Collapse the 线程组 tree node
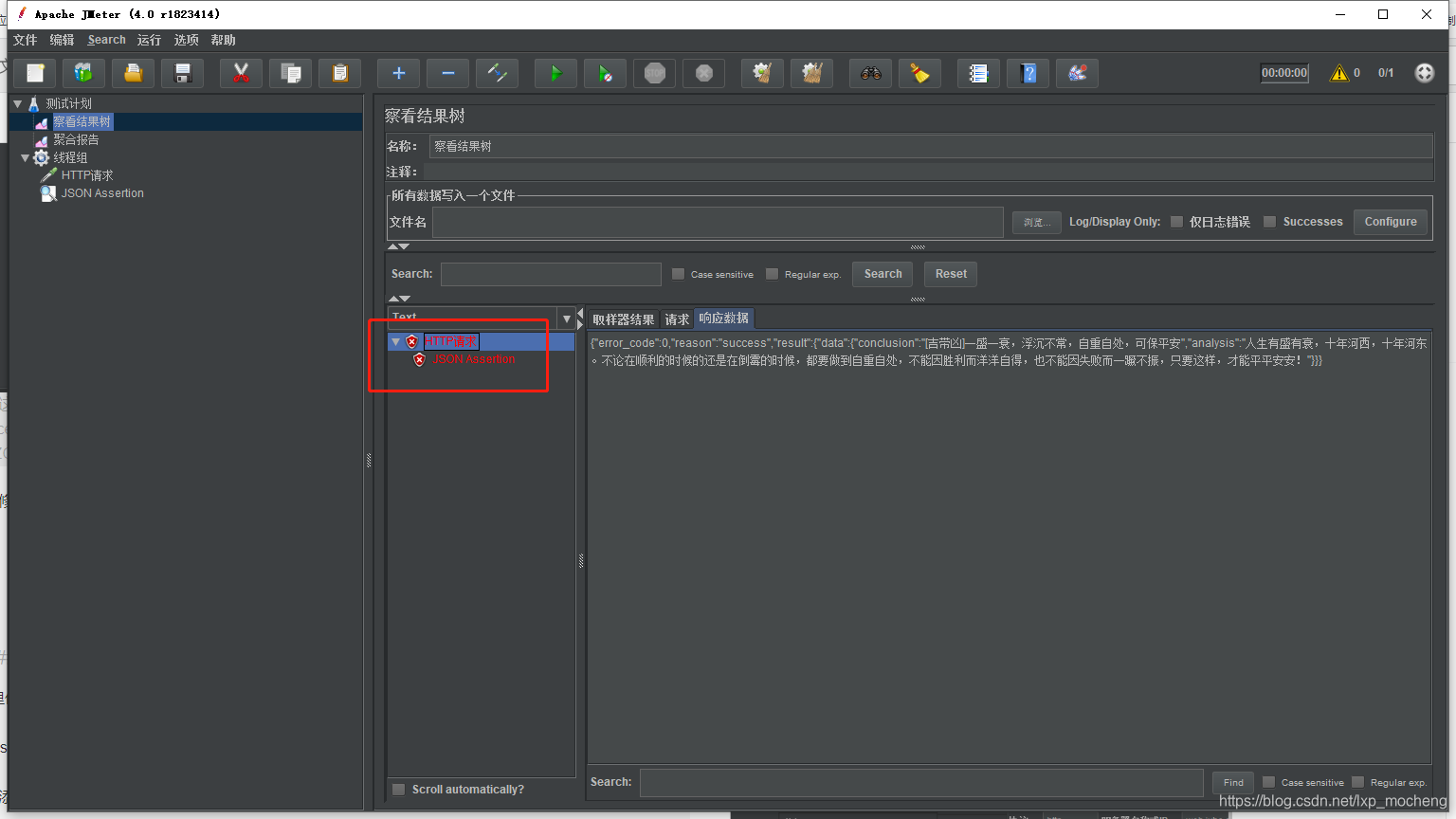 click(26, 157)
